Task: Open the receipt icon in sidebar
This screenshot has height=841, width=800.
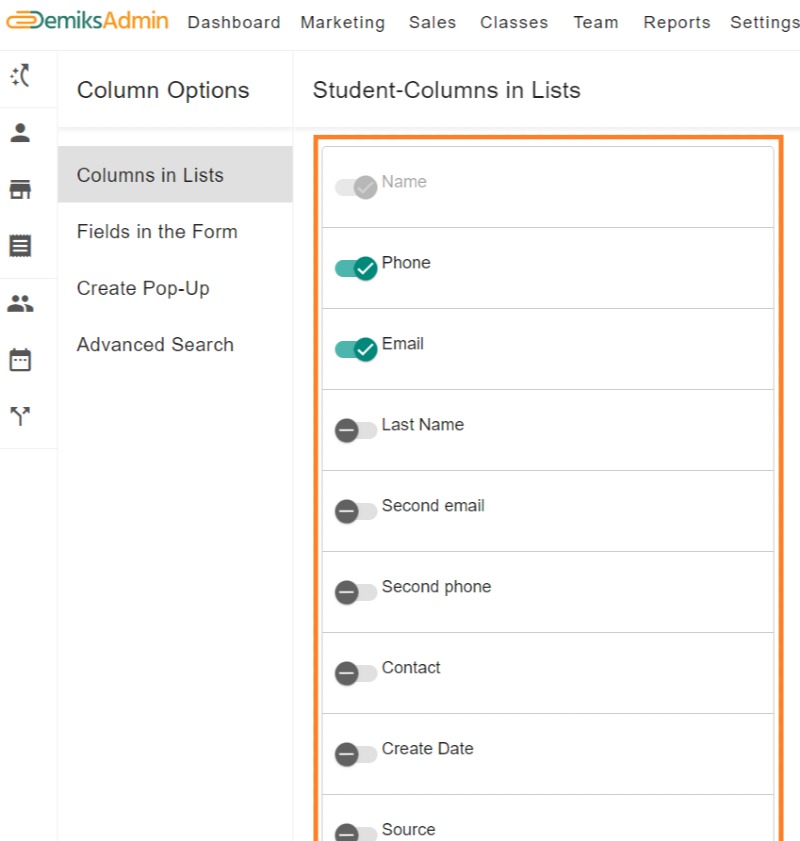Action: pos(20,246)
